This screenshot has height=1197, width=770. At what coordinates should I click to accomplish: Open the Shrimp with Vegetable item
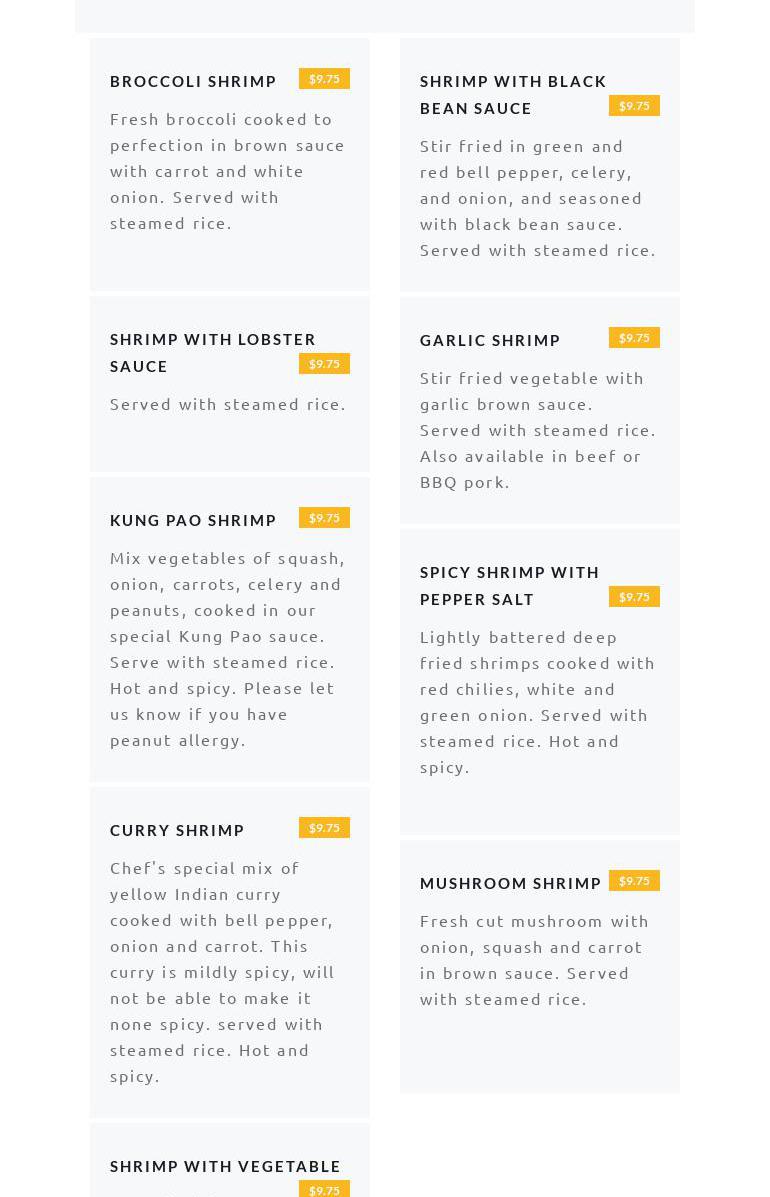pyautogui.click(x=225, y=1166)
